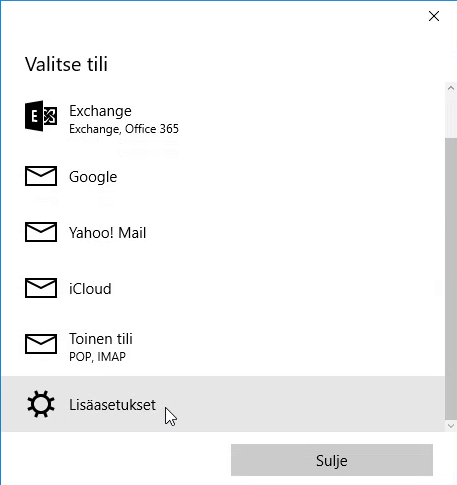Click the Valitse tili heading

(66, 64)
